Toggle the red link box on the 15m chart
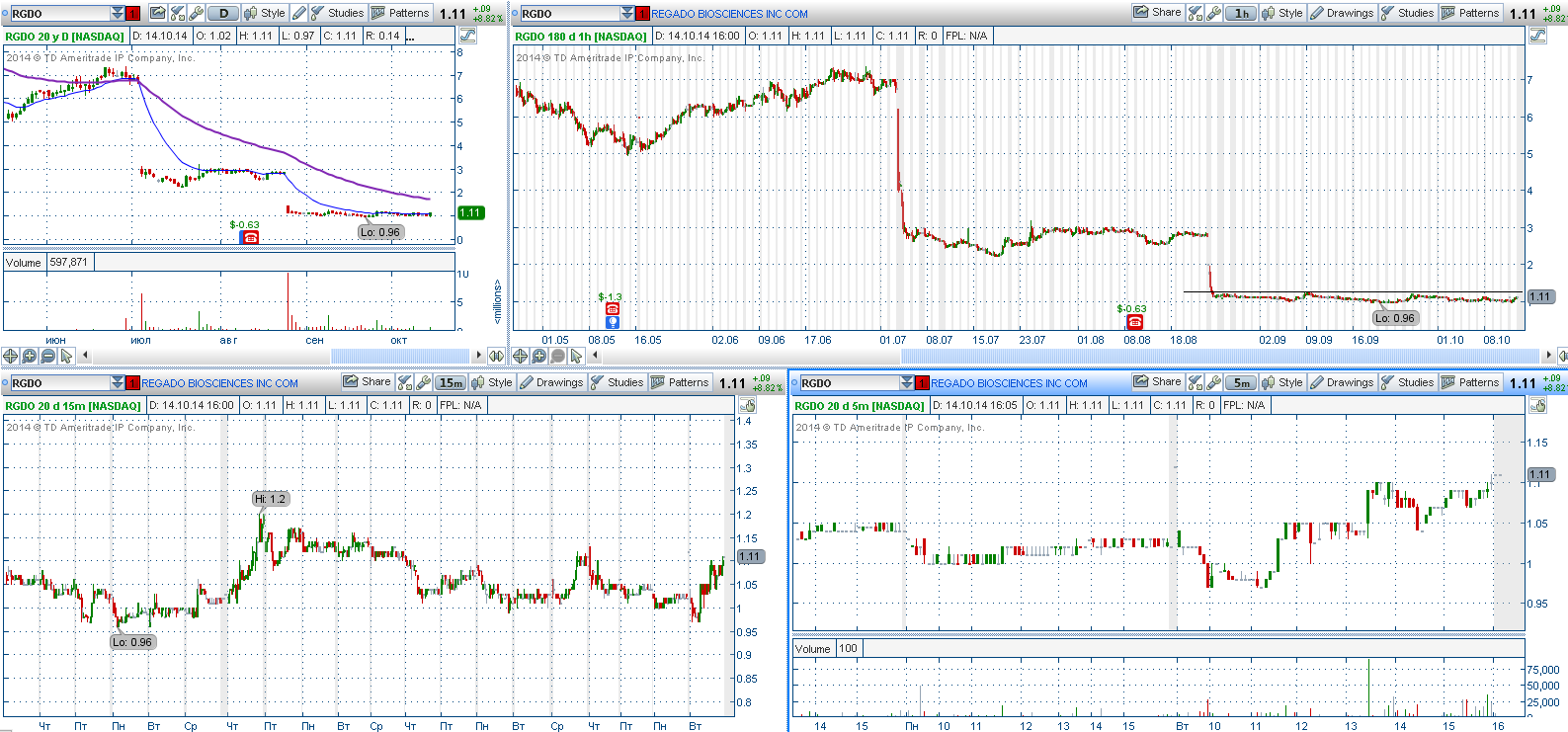The width and height of the screenshot is (1568, 732). (132, 383)
